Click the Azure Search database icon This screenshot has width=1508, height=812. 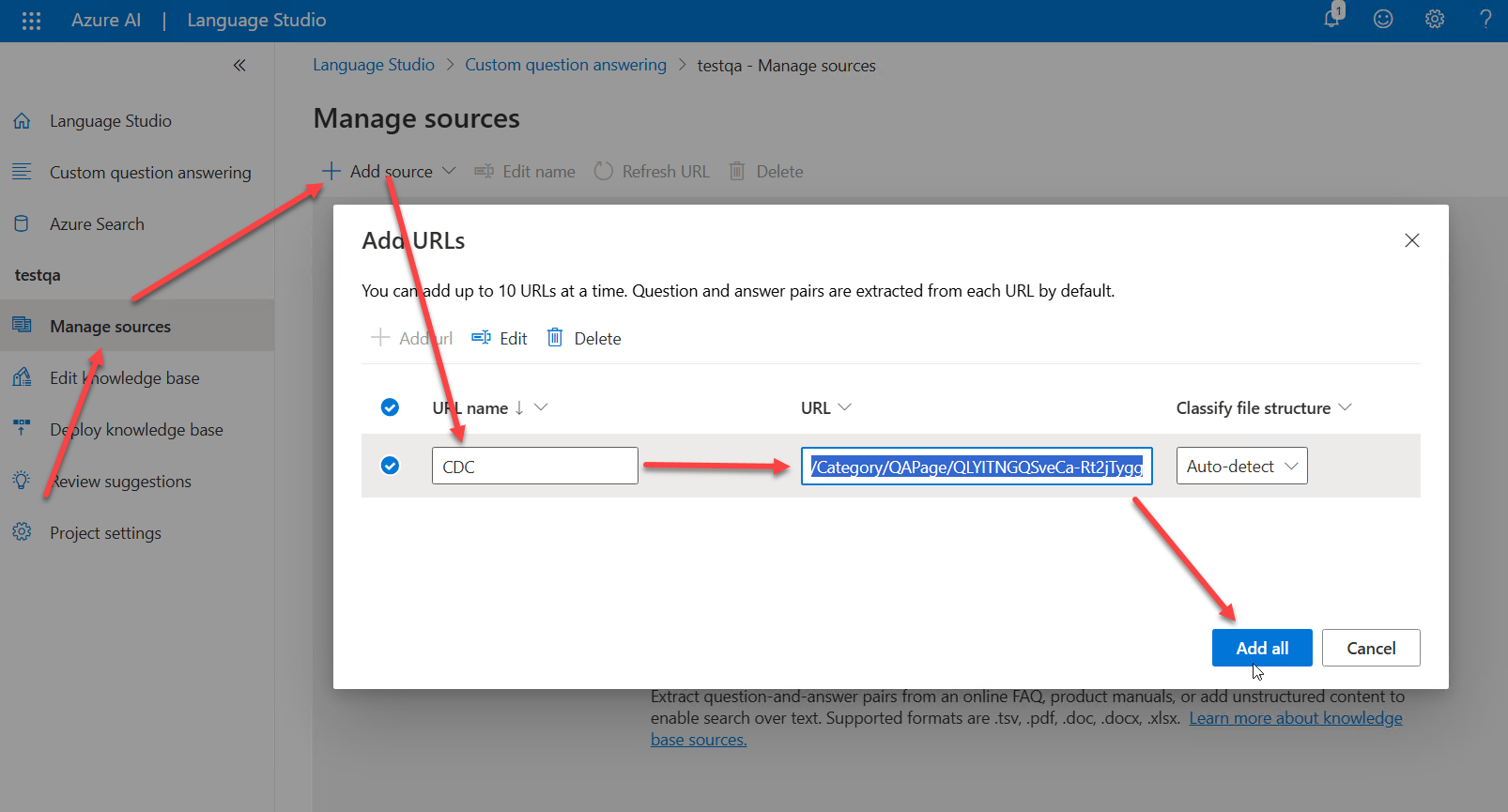pyautogui.click(x=22, y=223)
